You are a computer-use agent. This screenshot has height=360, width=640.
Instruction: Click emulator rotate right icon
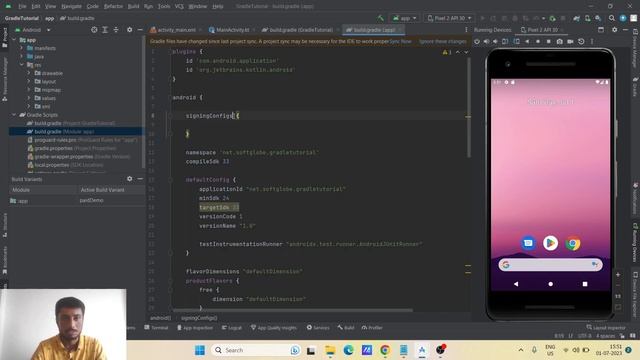(516, 41)
